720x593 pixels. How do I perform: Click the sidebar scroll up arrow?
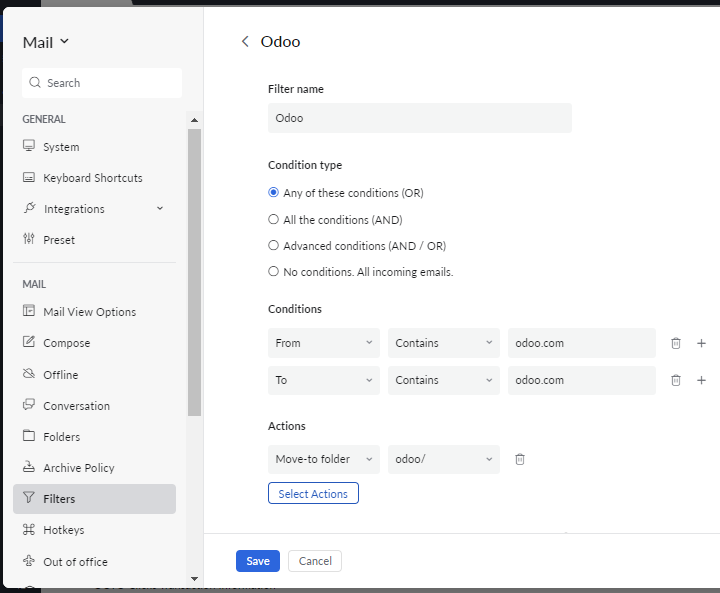click(194, 120)
